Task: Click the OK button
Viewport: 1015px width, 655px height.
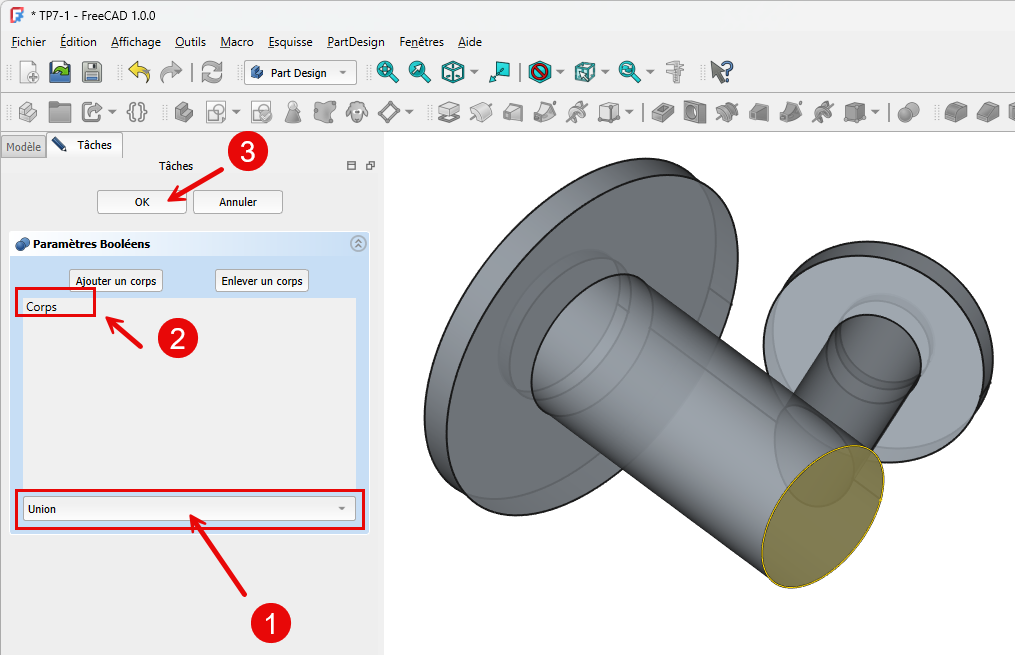Action: point(142,202)
